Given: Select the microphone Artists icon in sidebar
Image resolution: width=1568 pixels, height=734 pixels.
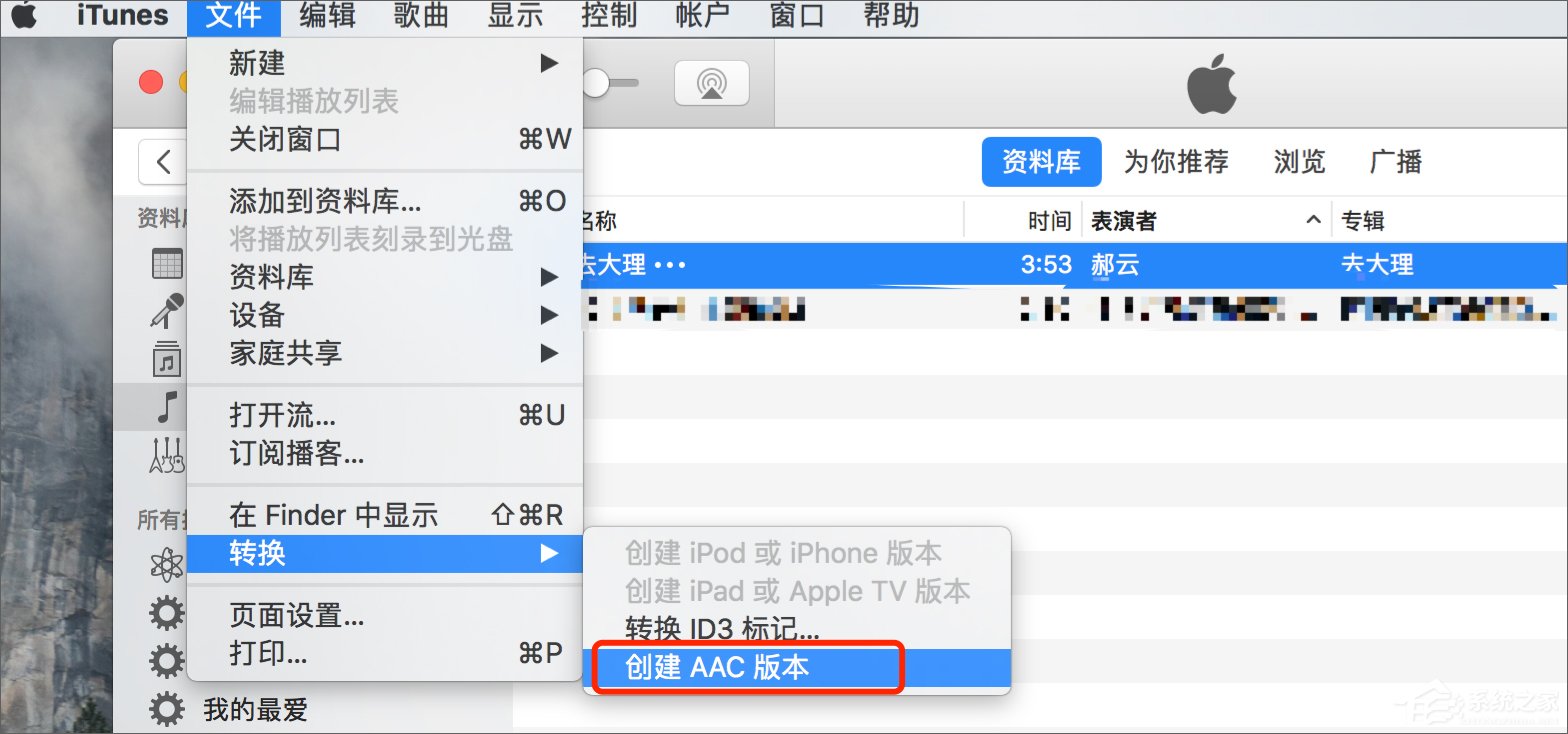Looking at the screenshot, I should click(x=167, y=310).
